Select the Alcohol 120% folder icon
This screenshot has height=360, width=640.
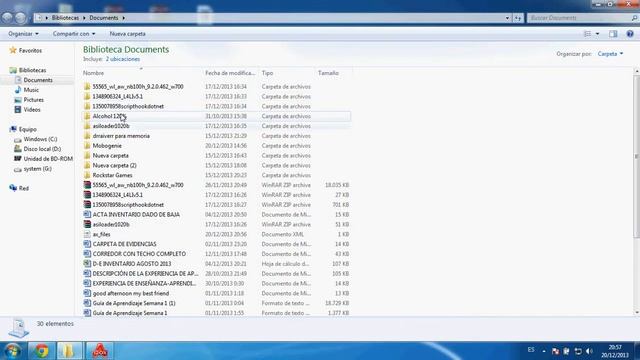pos(87,116)
